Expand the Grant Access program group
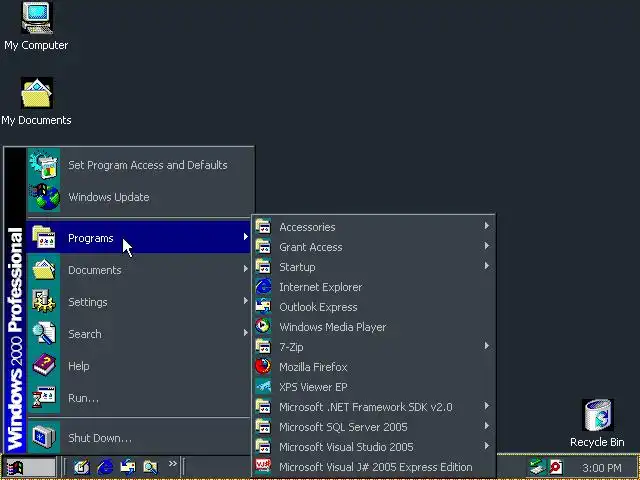The image size is (640, 480). [x=373, y=247]
